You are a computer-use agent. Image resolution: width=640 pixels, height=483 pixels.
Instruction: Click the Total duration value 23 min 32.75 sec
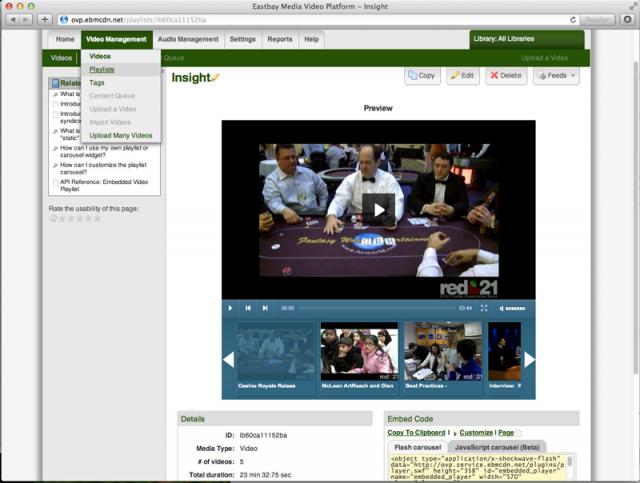pos(265,475)
